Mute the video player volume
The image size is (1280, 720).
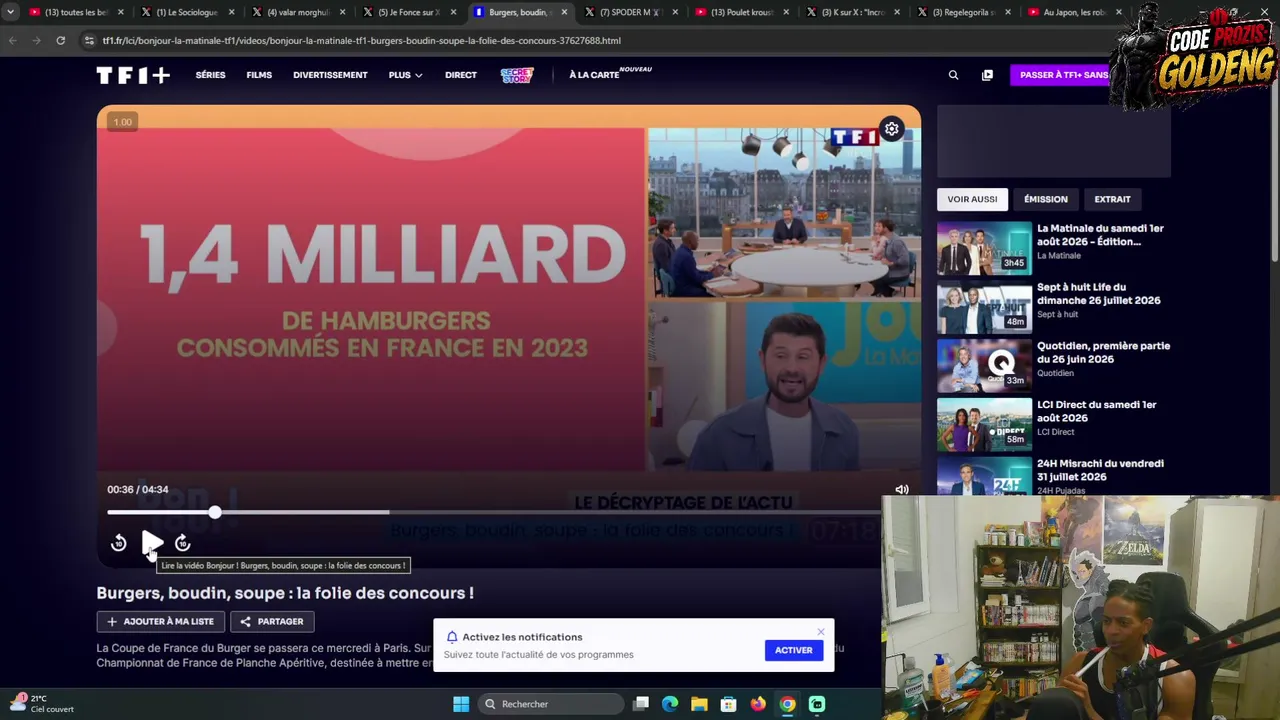(902, 490)
